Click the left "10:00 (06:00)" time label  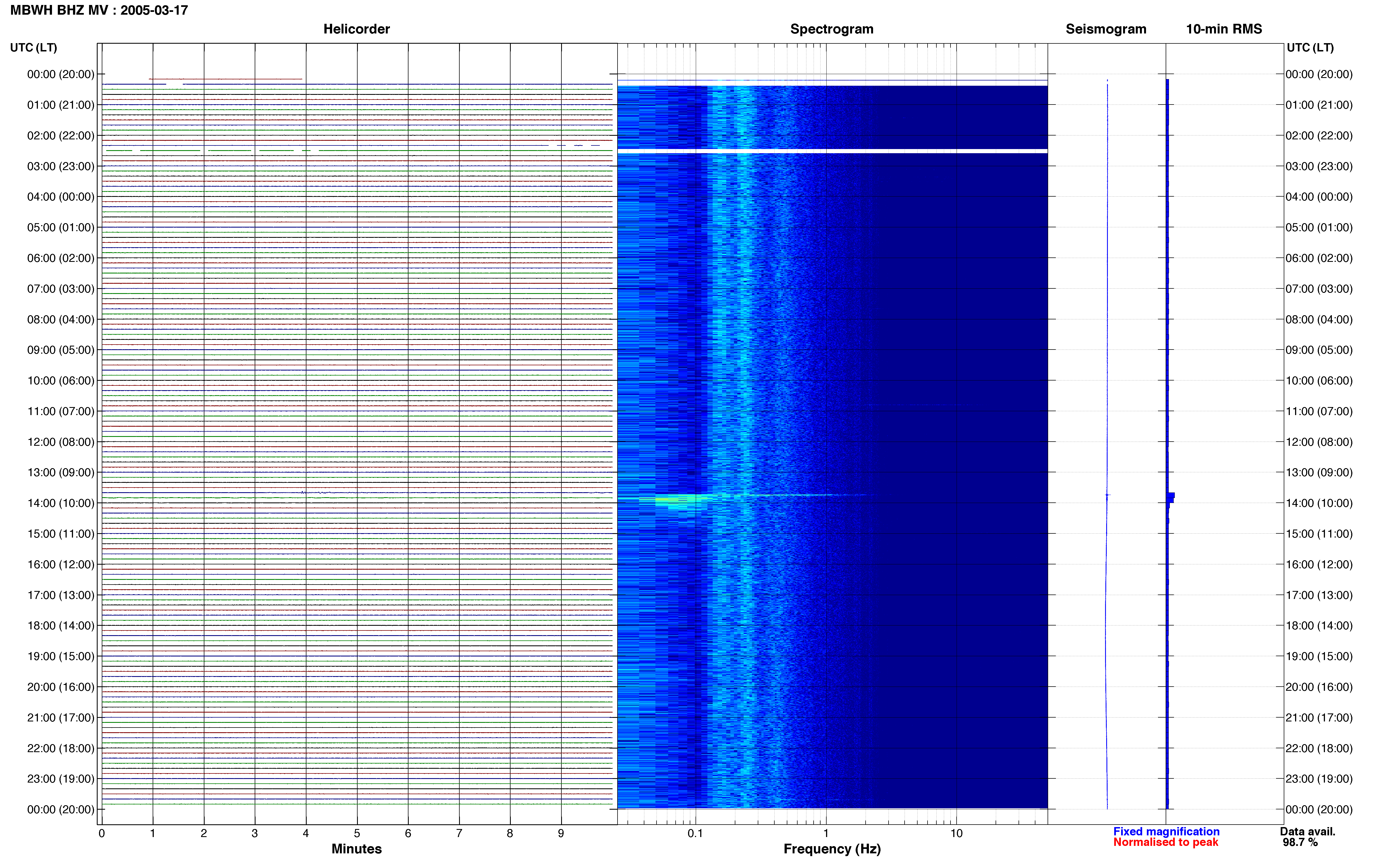click(x=60, y=380)
